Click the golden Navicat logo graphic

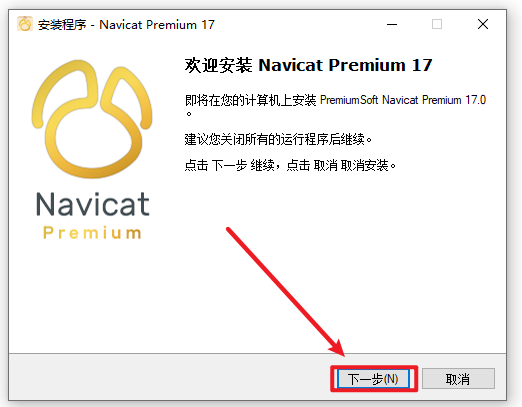[x=92, y=119]
